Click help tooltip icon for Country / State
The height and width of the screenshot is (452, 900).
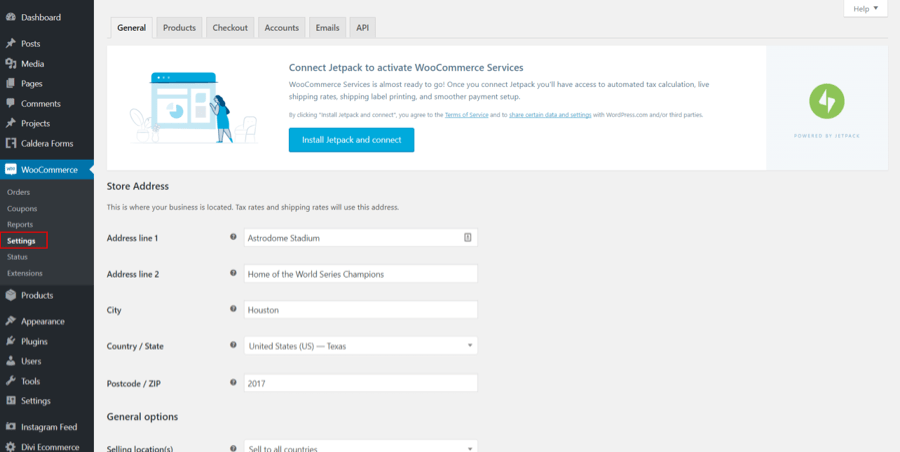(x=233, y=345)
